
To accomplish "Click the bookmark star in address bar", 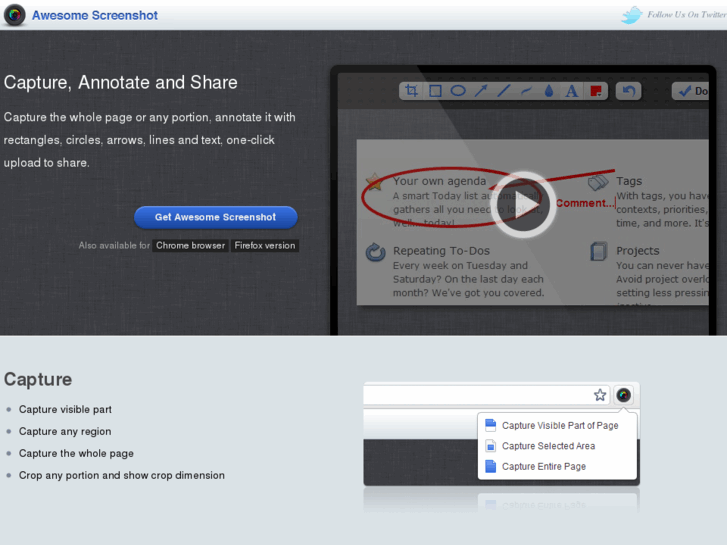I will 600,395.
